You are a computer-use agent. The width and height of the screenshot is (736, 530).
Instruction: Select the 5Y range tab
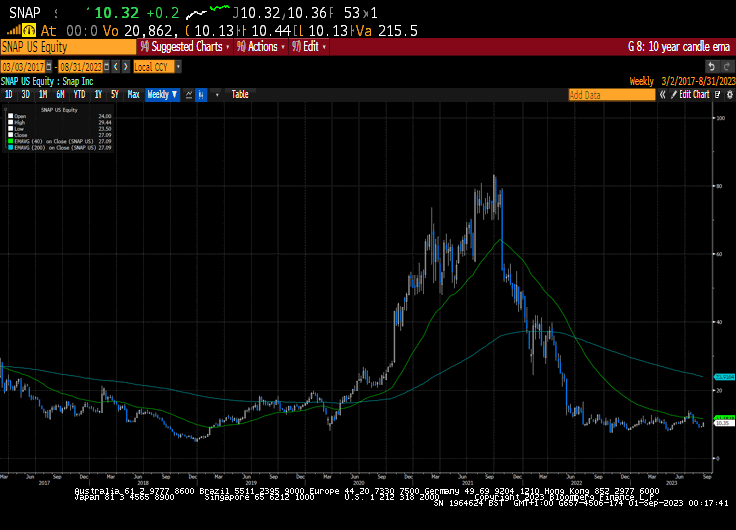click(115, 95)
